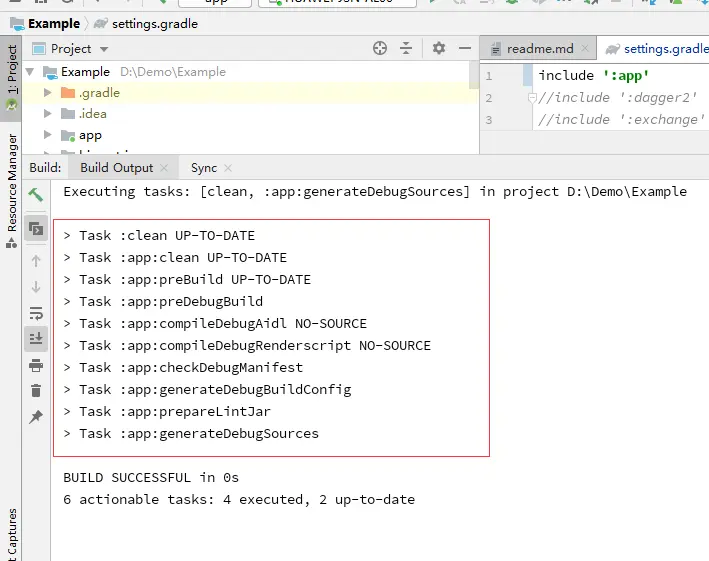This screenshot has height=561, width=709.
Task: Click 'BUILD SUCCESSFUL in 0s' text
Action: pos(151,478)
